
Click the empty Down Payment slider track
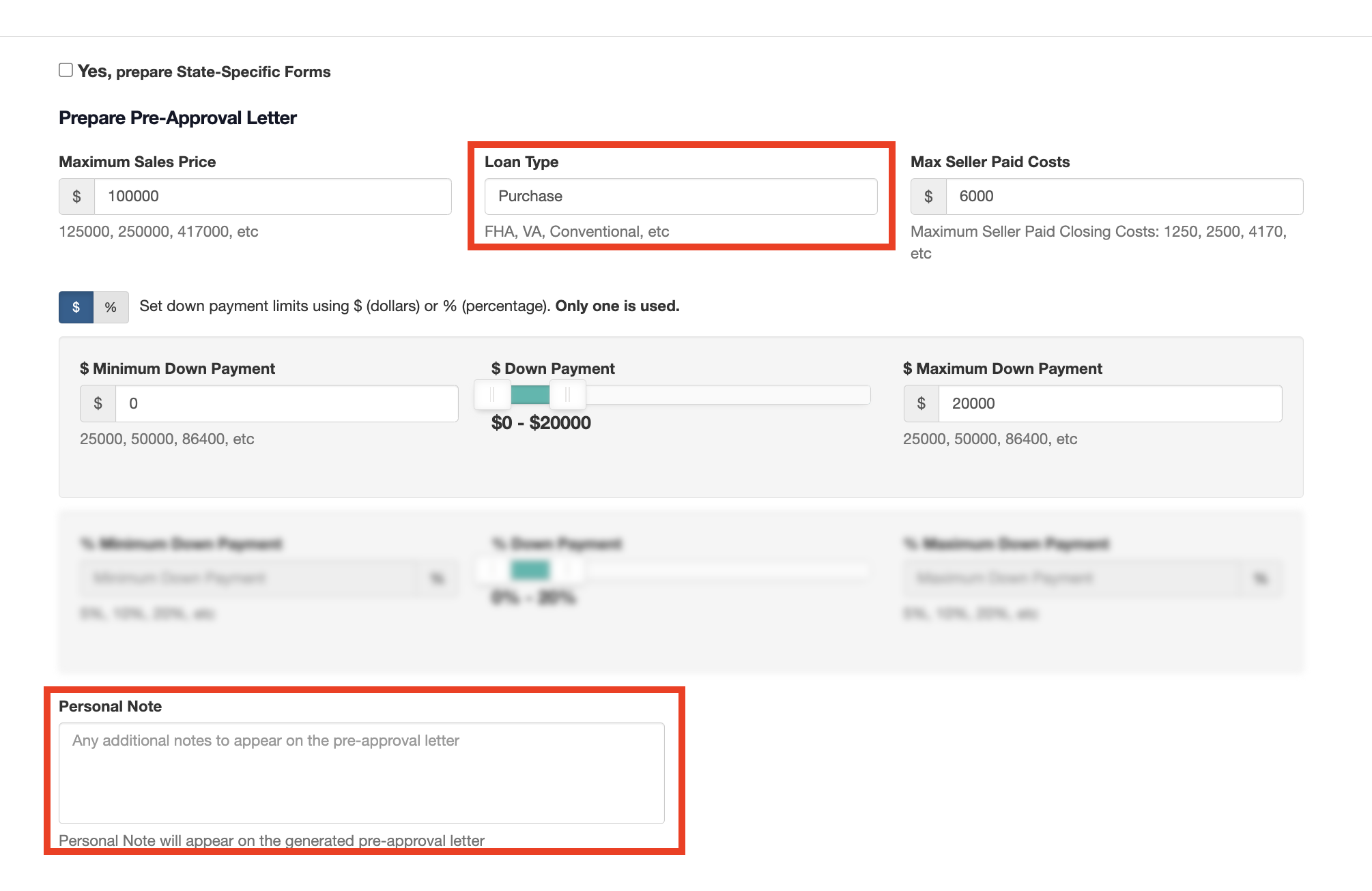[727, 394]
